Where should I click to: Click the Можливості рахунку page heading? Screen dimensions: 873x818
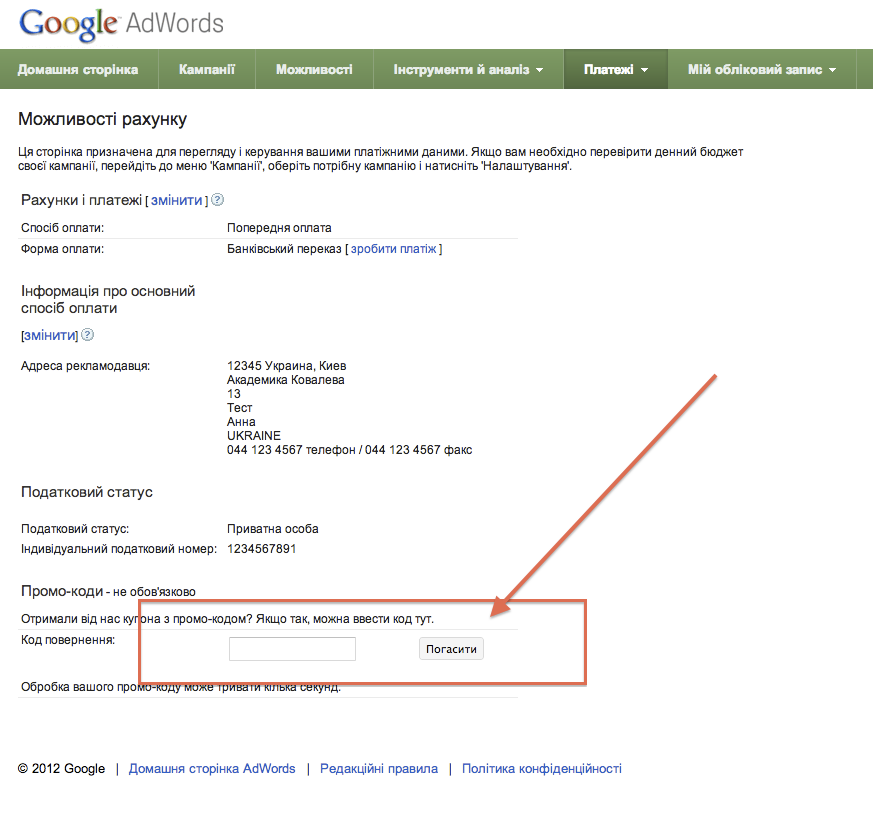point(102,119)
